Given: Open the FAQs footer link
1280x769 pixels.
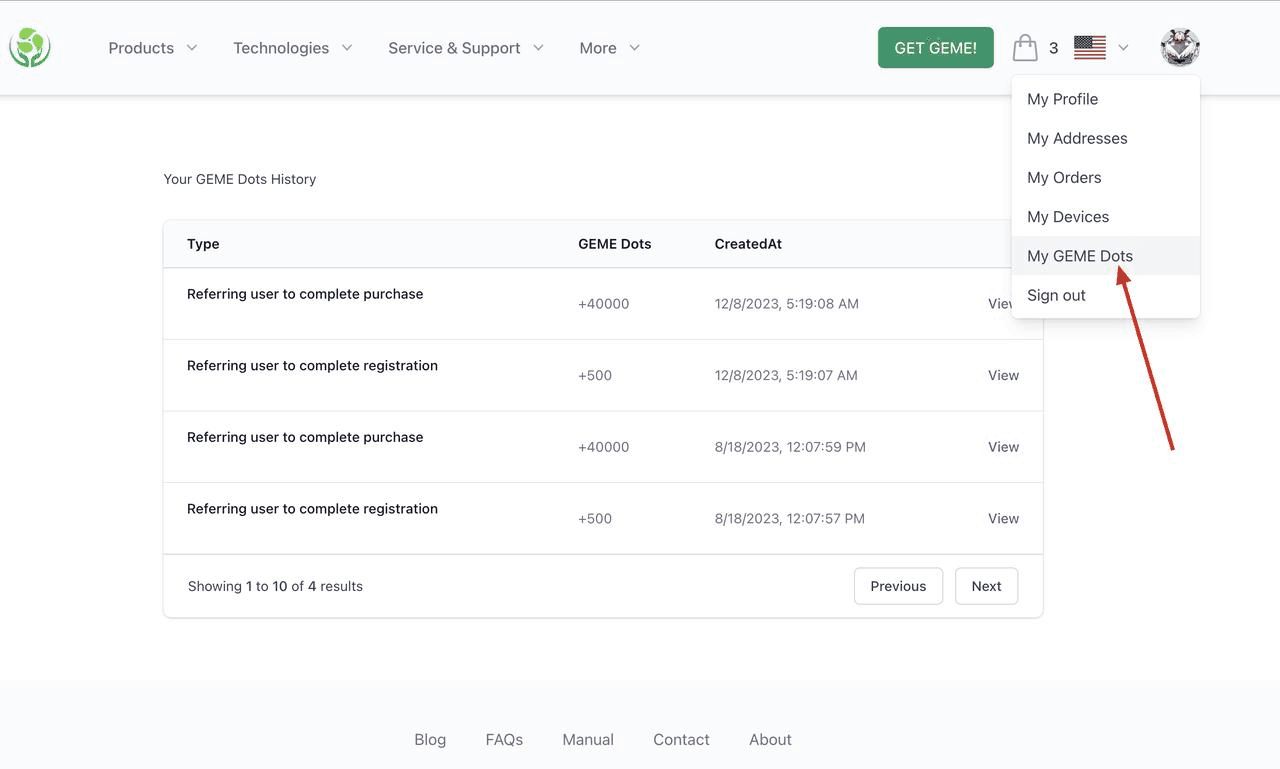Looking at the screenshot, I should [504, 740].
